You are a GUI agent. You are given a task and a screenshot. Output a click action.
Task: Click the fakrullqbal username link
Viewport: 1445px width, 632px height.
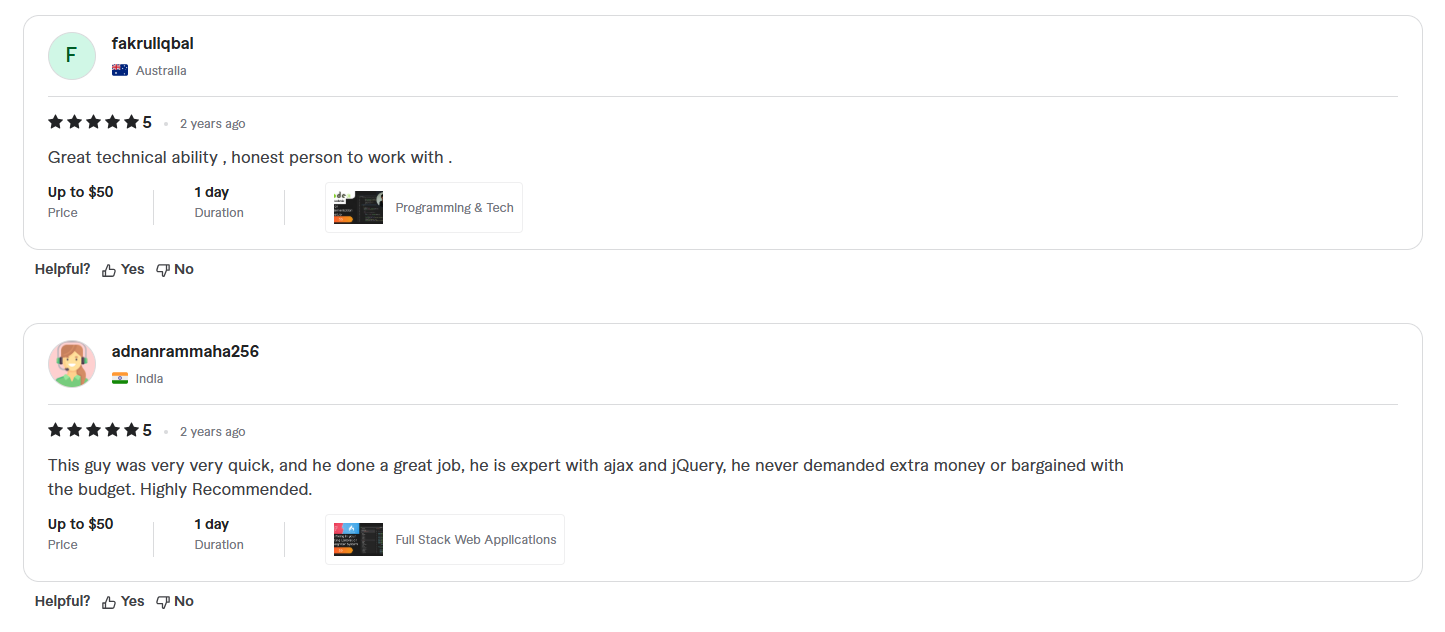click(152, 43)
